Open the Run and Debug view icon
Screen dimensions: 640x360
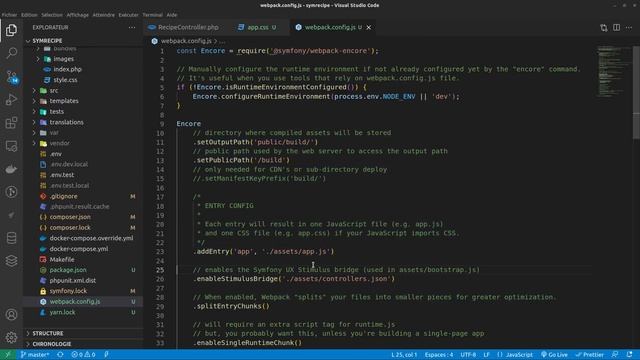point(11,100)
